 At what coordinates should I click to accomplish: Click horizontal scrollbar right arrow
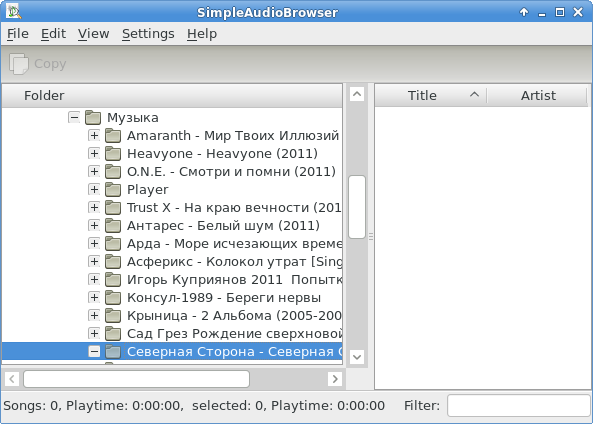coord(335,379)
